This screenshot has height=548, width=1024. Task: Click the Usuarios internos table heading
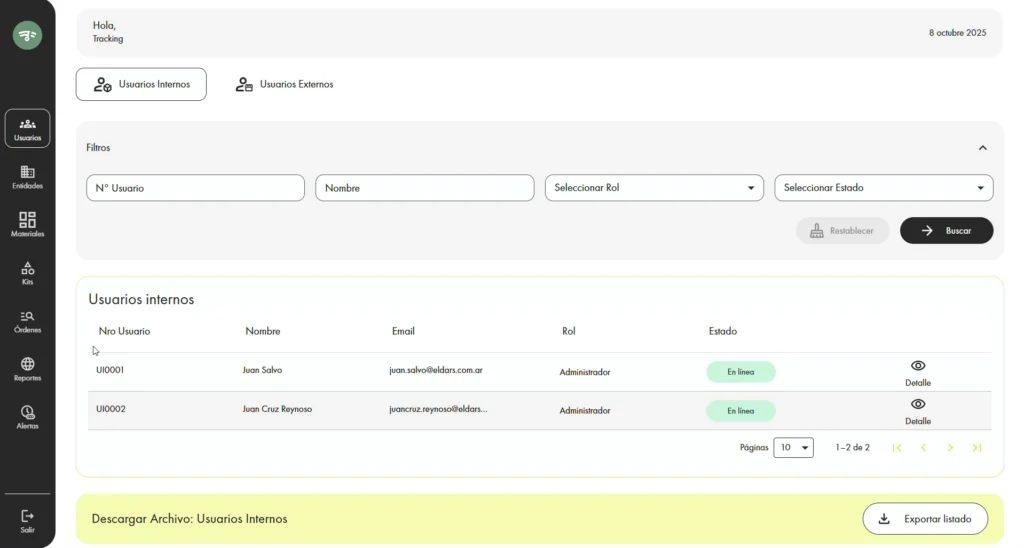pos(141,299)
